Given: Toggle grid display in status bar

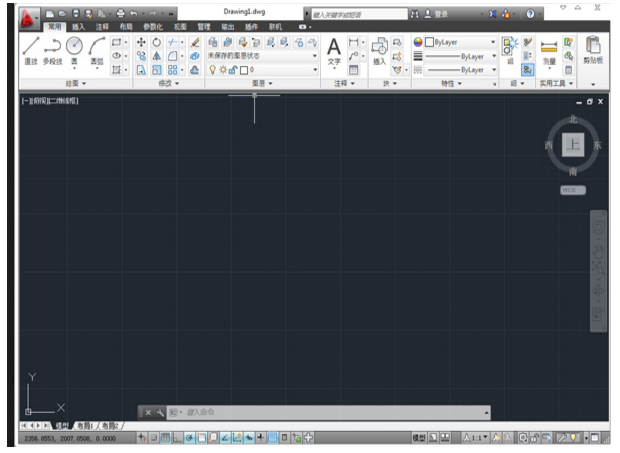Looking at the screenshot, I should tap(166, 438).
